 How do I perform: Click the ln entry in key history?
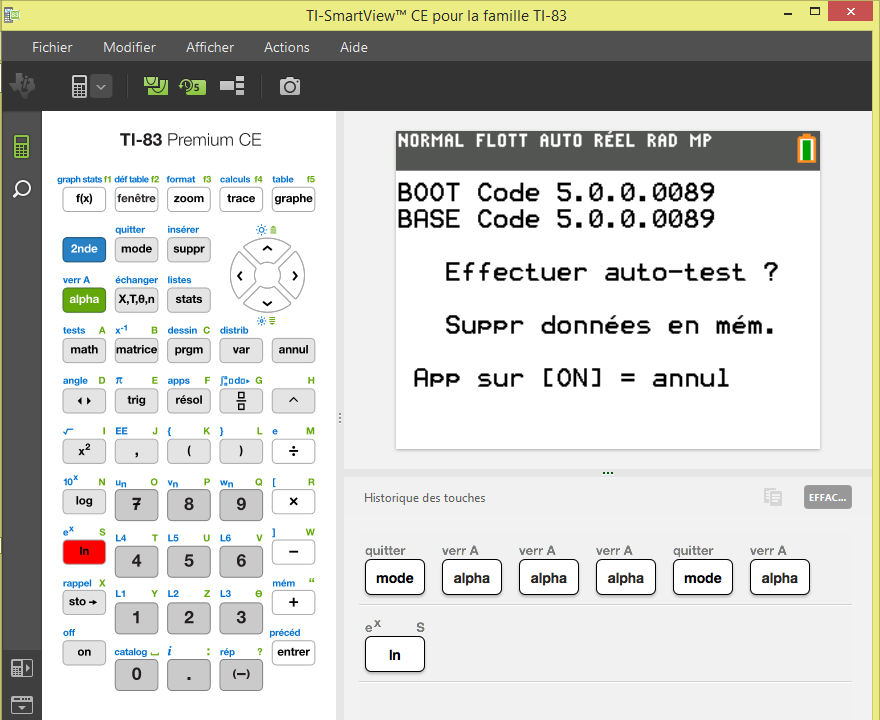[x=395, y=655]
